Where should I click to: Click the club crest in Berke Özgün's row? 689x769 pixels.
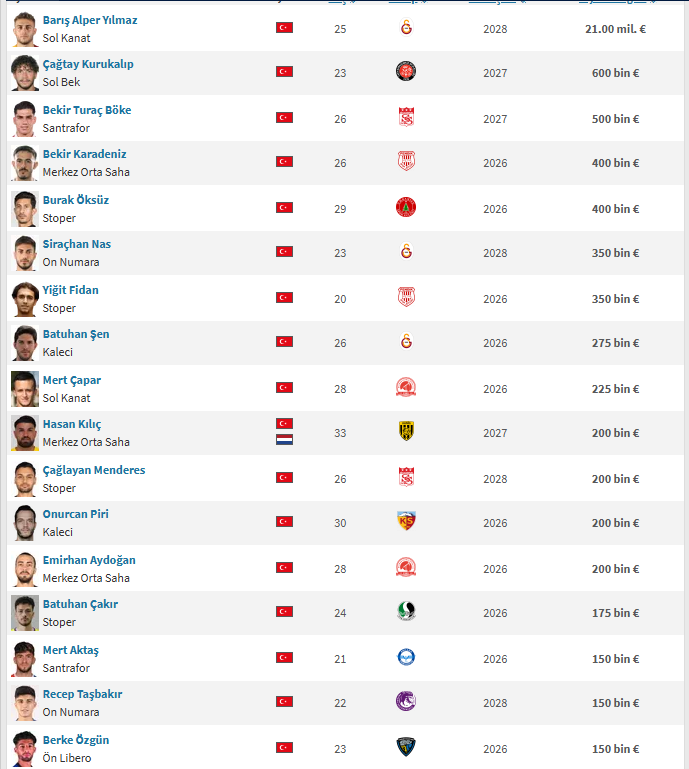(406, 747)
